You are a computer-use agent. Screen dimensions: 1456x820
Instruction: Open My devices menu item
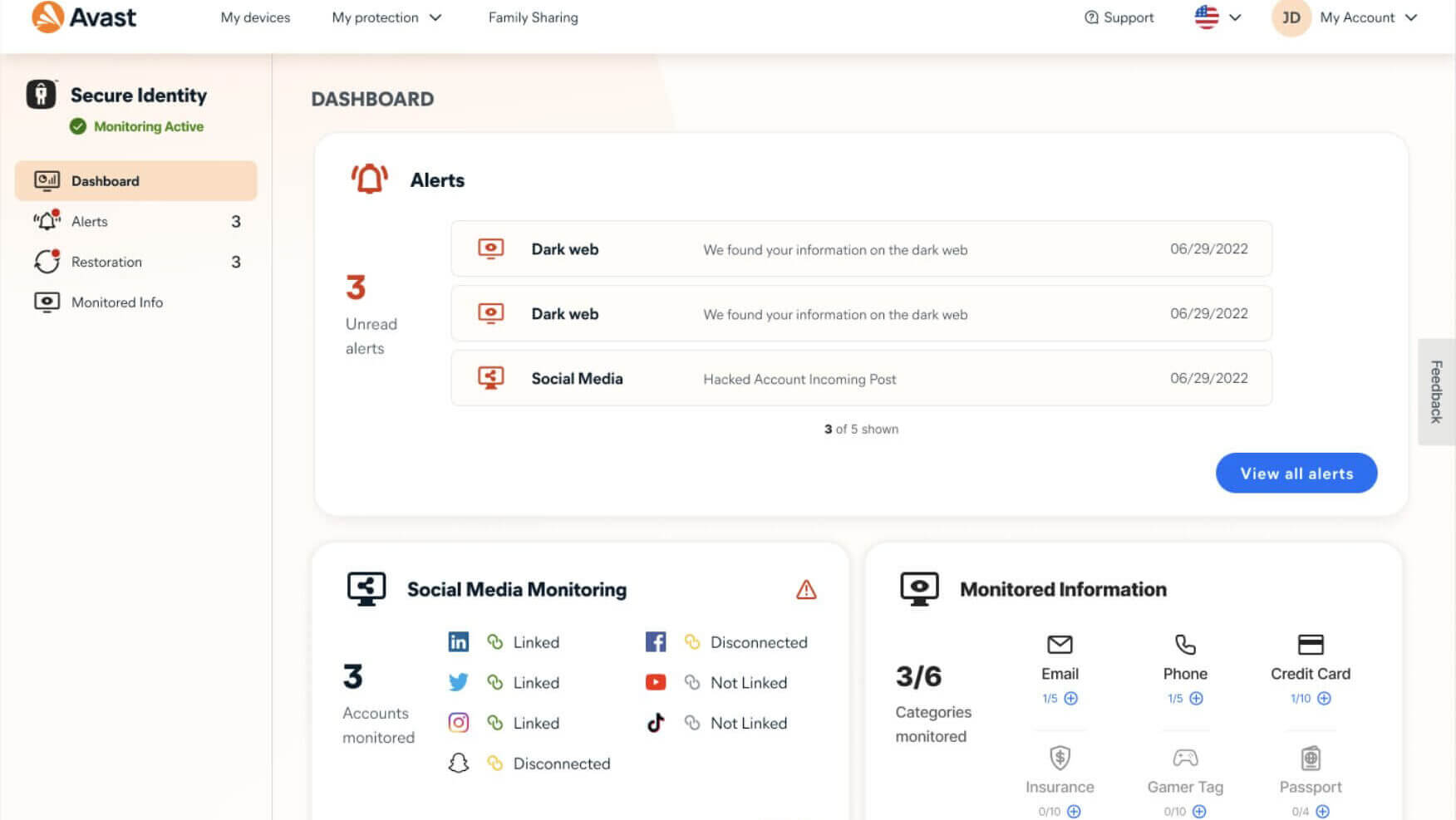[x=255, y=17]
